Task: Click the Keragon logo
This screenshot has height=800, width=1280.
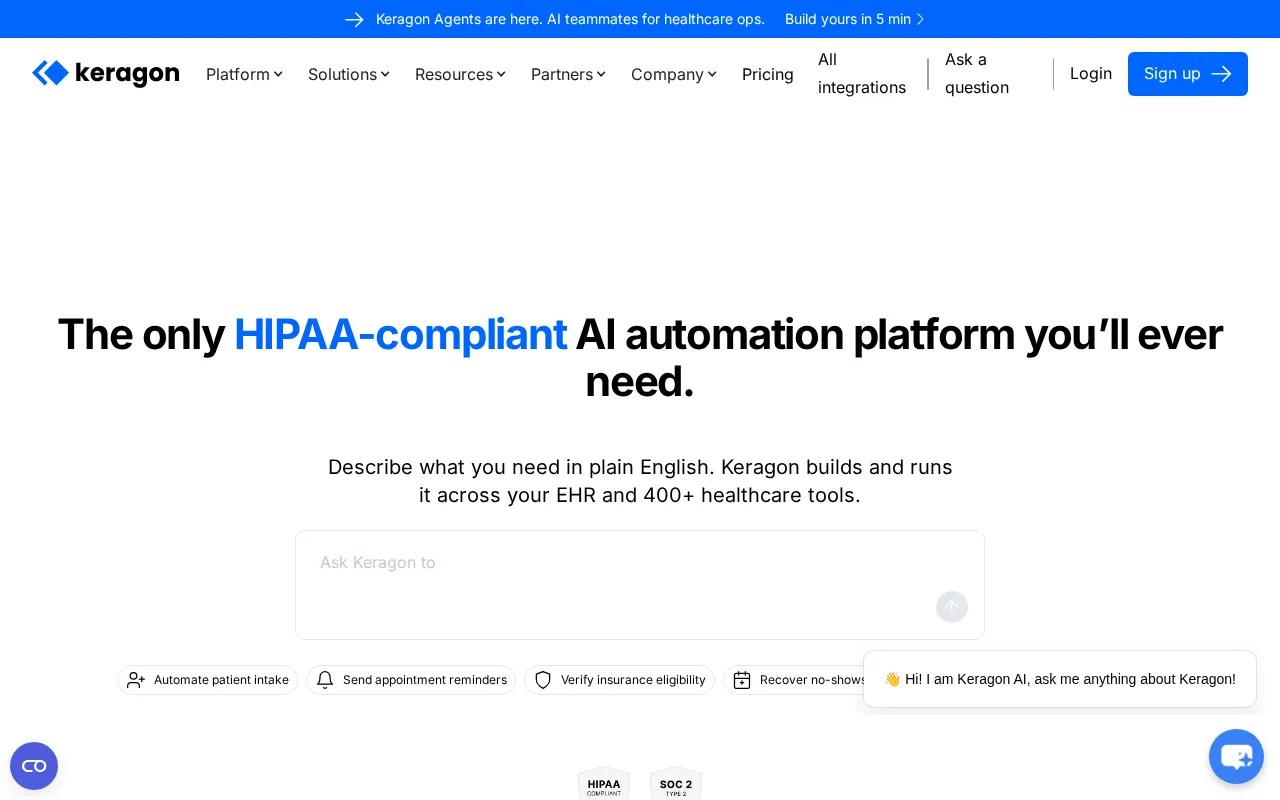Action: (x=106, y=73)
